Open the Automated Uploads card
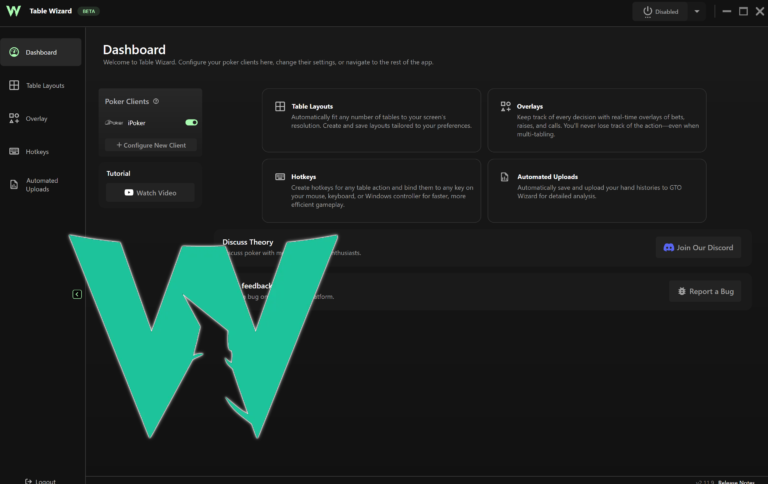 pyautogui.click(x=597, y=191)
